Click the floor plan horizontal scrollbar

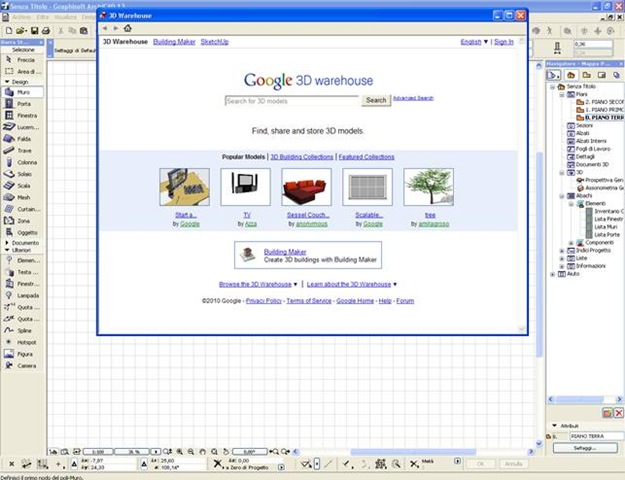[413, 452]
